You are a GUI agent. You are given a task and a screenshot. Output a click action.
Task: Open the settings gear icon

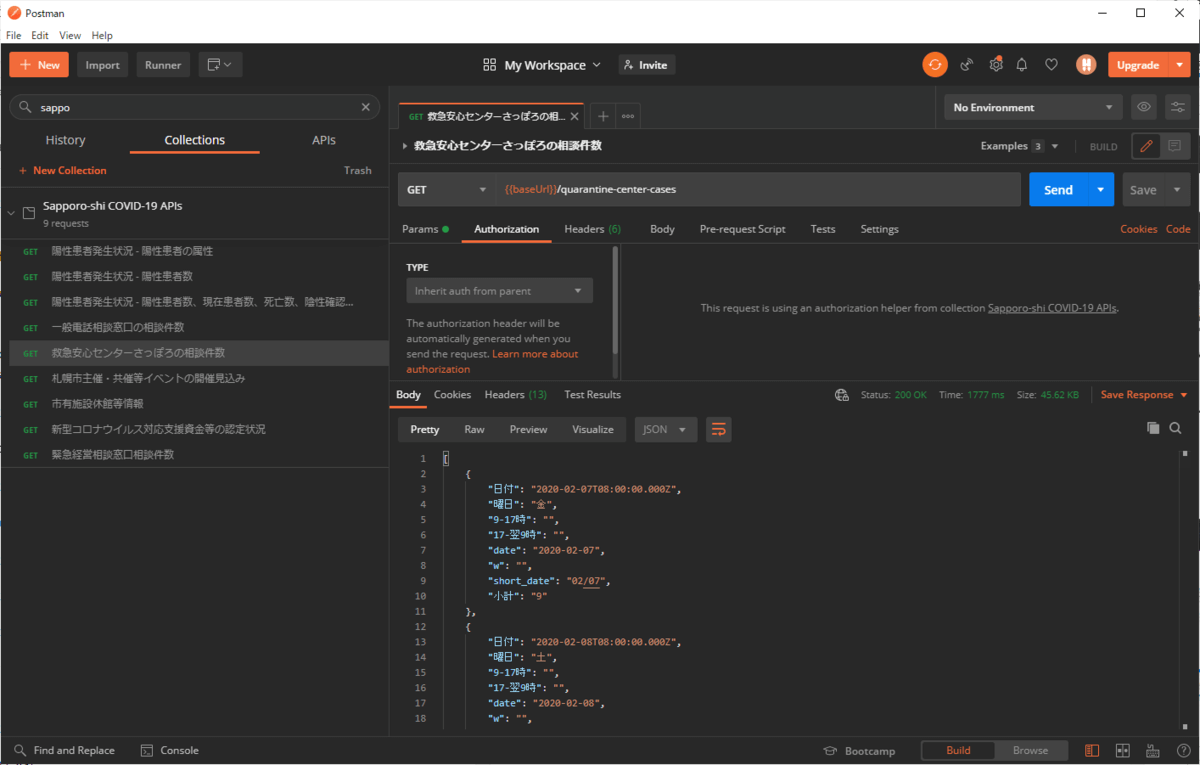click(x=996, y=65)
